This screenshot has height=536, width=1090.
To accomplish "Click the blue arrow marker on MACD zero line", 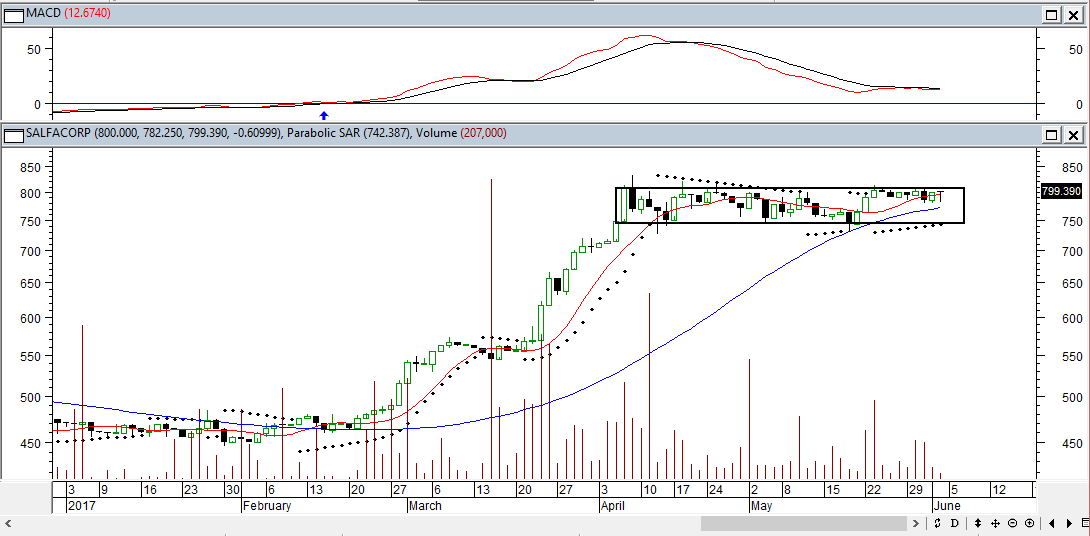I will tap(323, 115).
